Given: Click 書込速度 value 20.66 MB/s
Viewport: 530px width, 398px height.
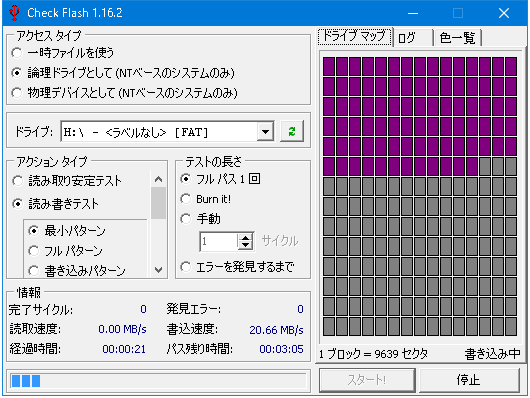Looking at the screenshot, I should point(276,330).
